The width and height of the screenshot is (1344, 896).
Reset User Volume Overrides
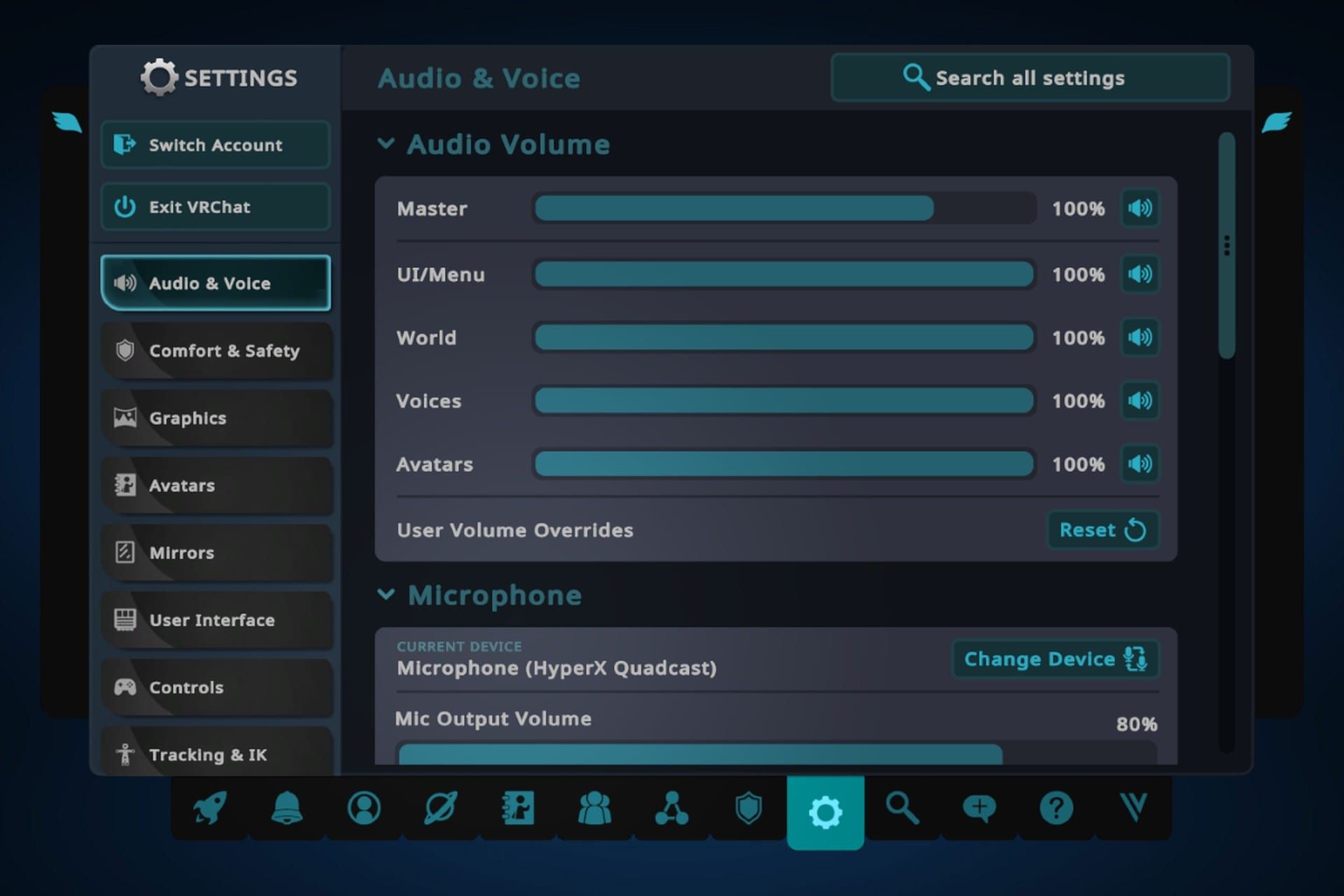click(1102, 530)
